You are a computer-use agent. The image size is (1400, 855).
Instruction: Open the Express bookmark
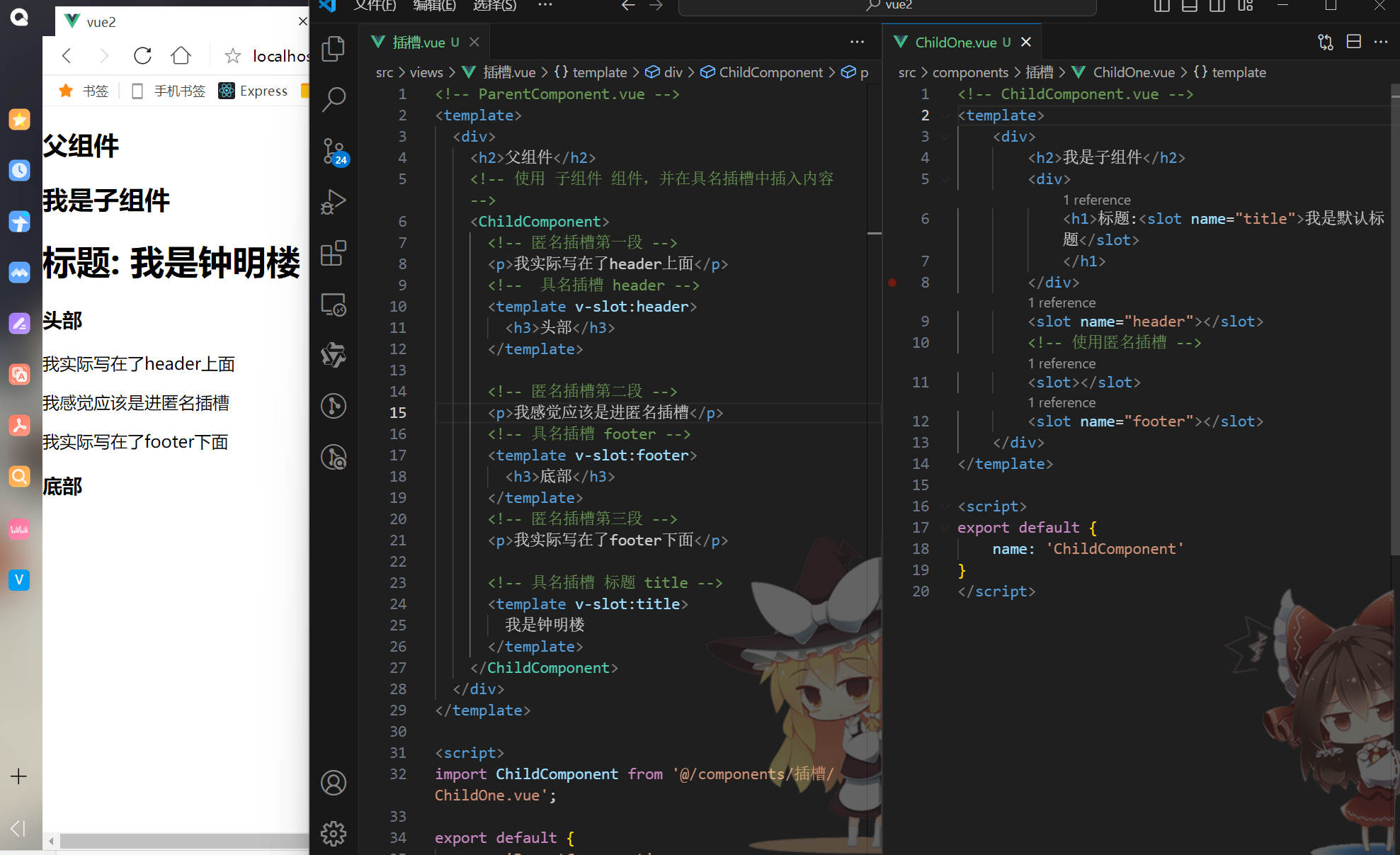coord(253,91)
